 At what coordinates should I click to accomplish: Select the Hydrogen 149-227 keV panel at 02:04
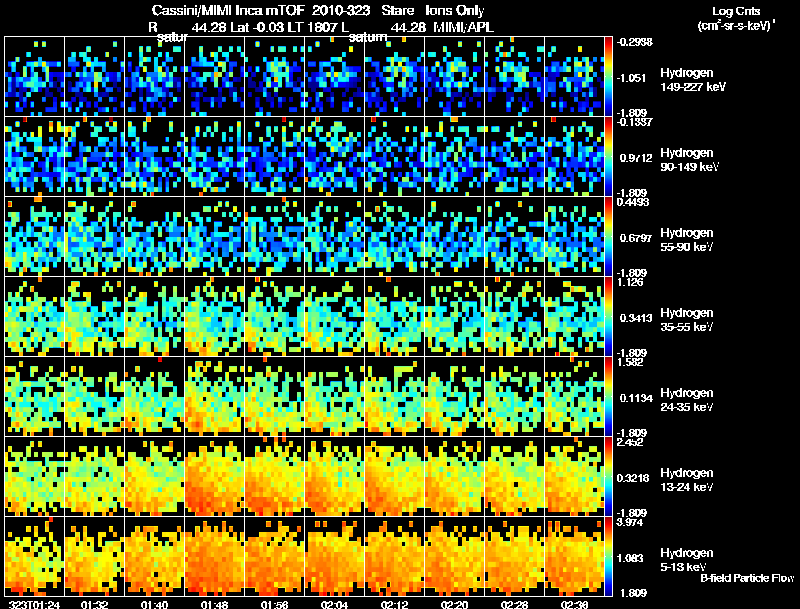coord(334,77)
